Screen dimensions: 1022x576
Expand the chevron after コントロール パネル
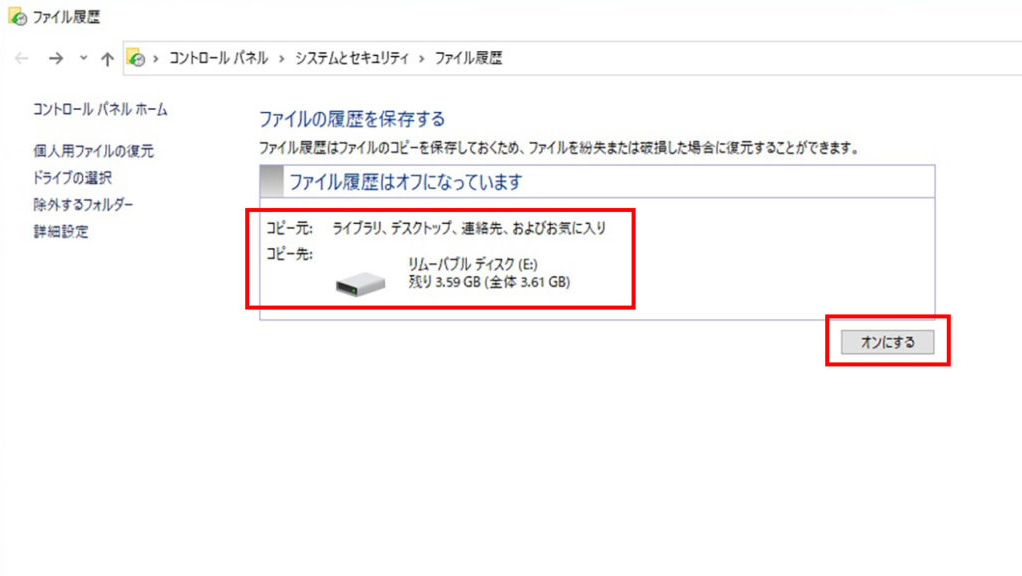[282, 59]
